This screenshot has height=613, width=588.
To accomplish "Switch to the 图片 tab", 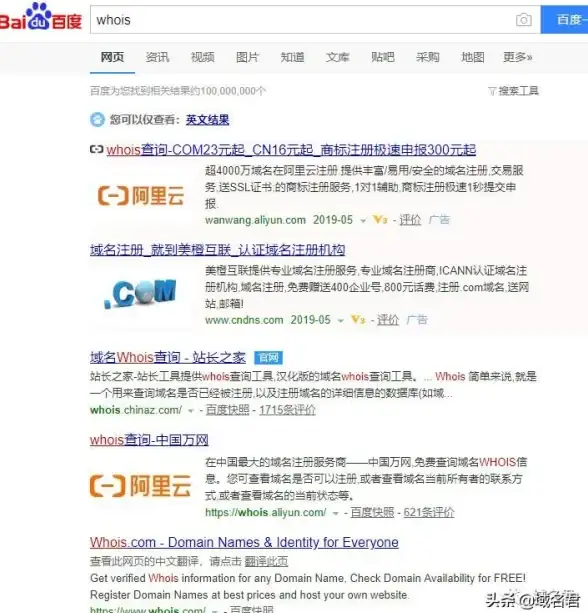I will pyautogui.click(x=247, y=57).
